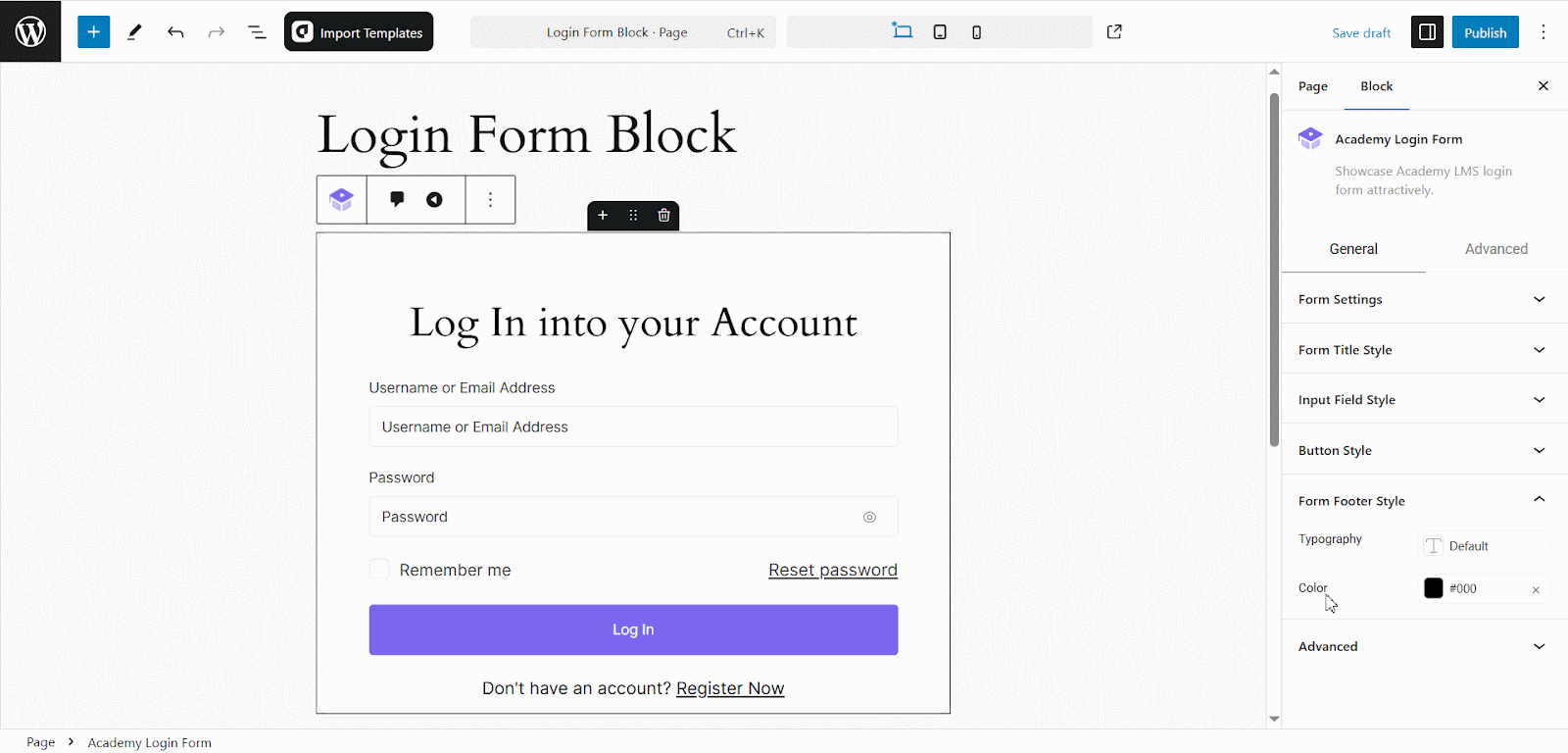Open the Register Now link
The width and height of the screenshot is (1568, 753).
[729, 687]
